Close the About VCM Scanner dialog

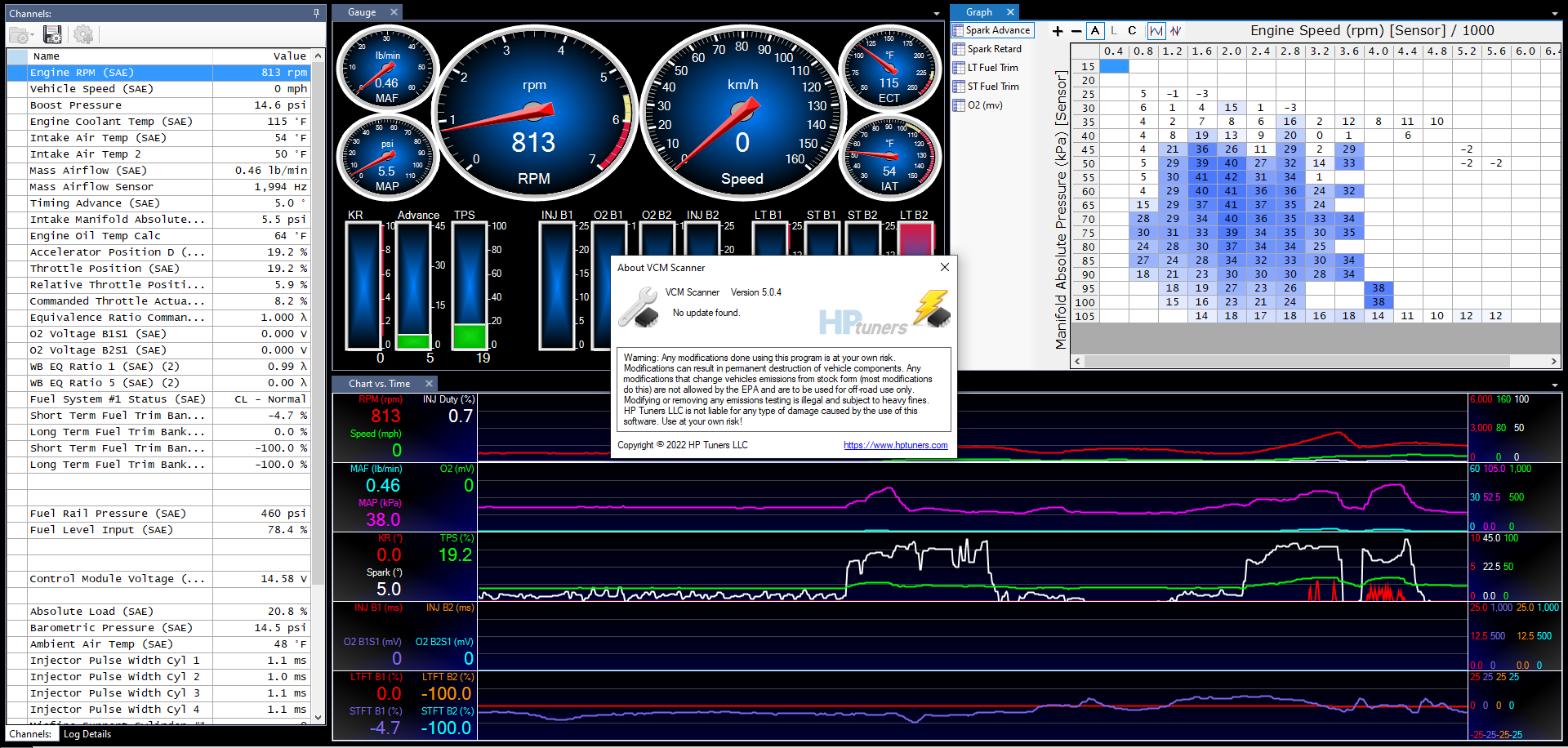click(944, 267)
